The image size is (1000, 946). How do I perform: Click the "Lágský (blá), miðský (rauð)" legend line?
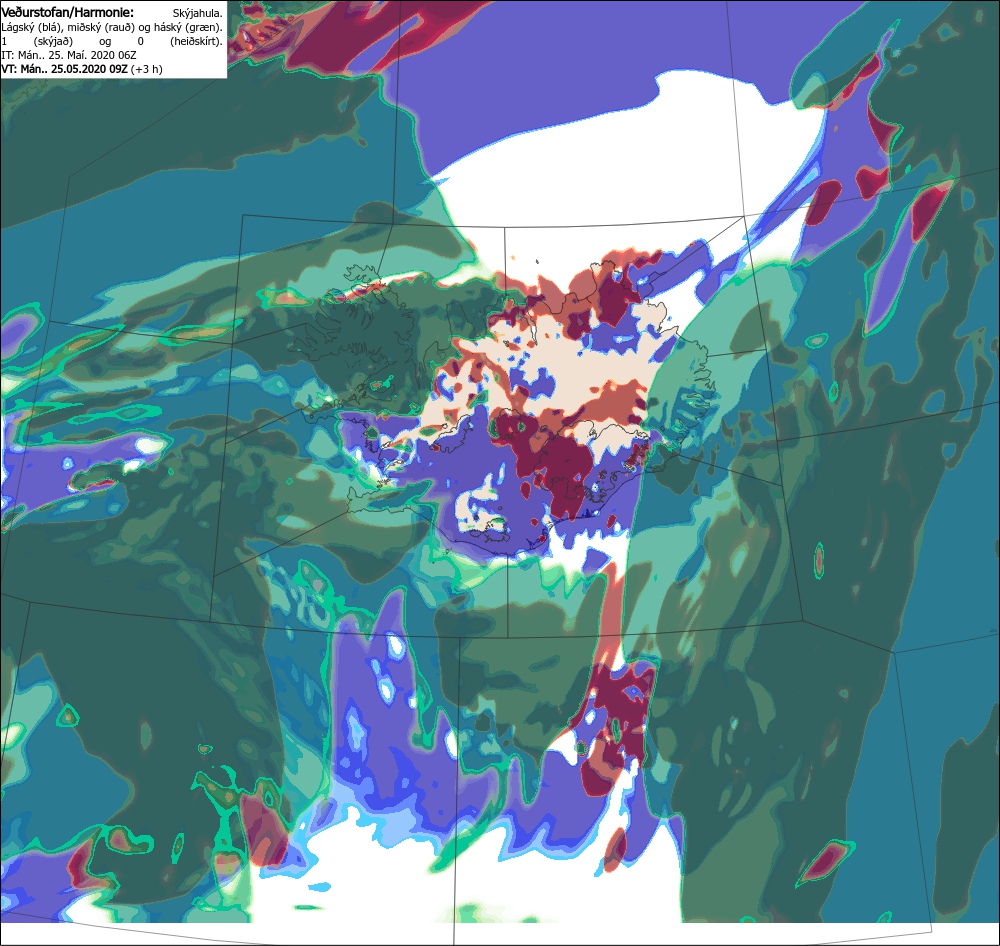pyautogui.click(x=112, y=27)
